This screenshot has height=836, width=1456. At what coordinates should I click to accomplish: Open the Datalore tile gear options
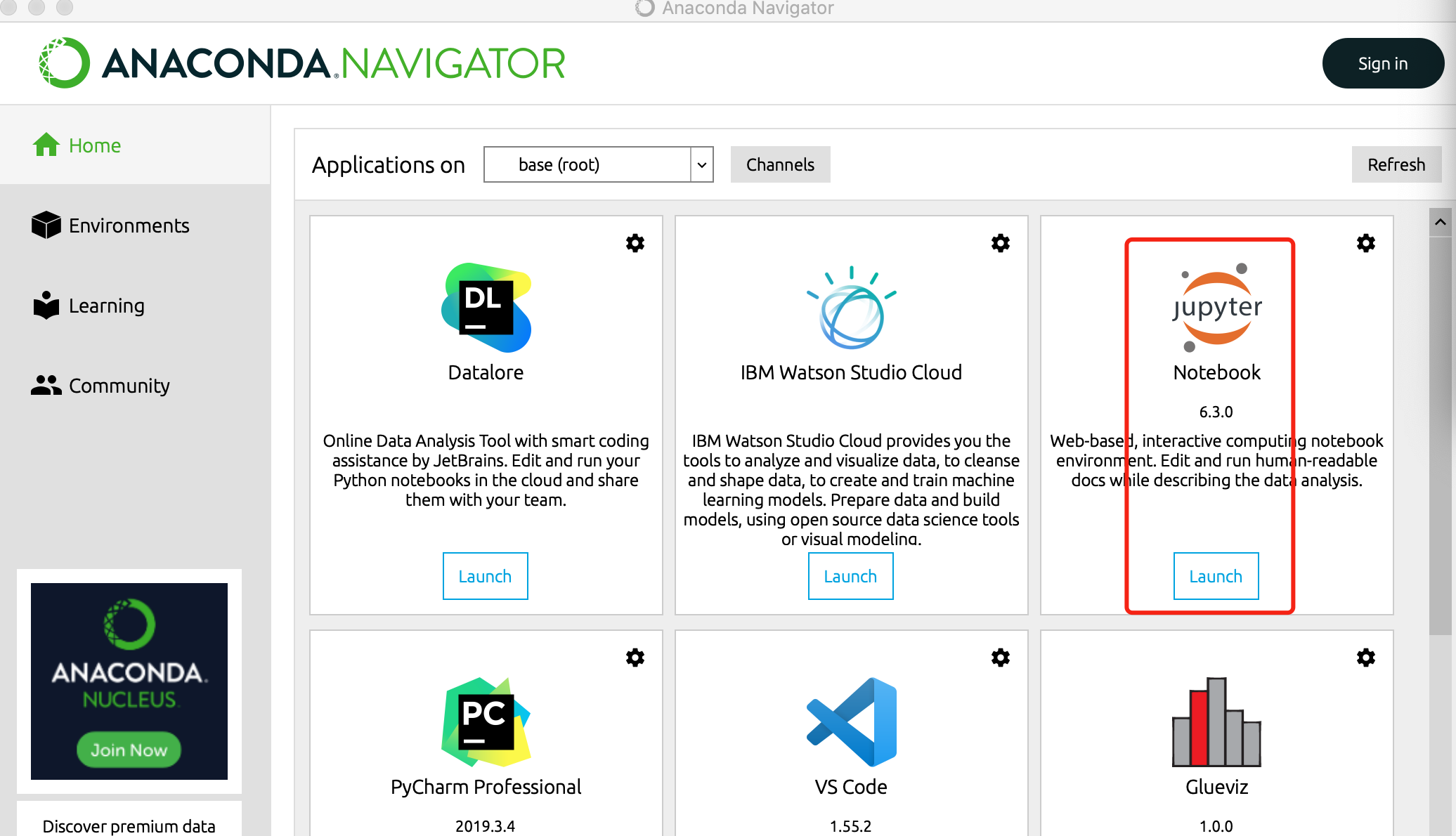tap(635, 243)
